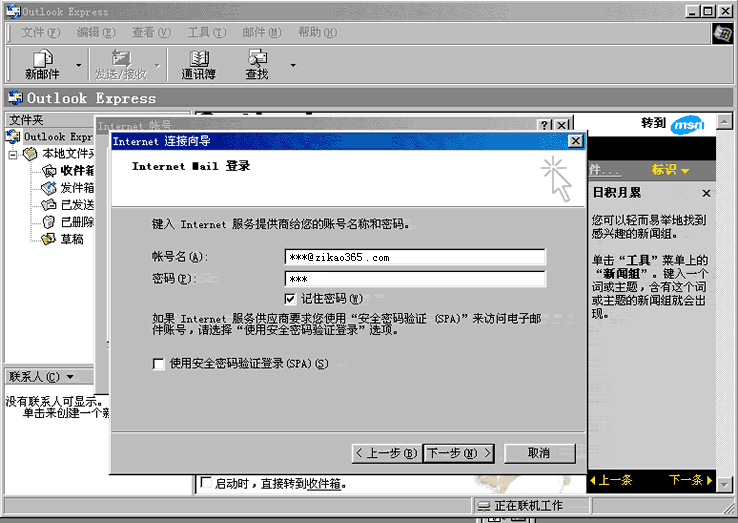This screenshot has height=523, width=738.
Task: Click the 收件箱 link in startup text
Action: coord(324,483)
